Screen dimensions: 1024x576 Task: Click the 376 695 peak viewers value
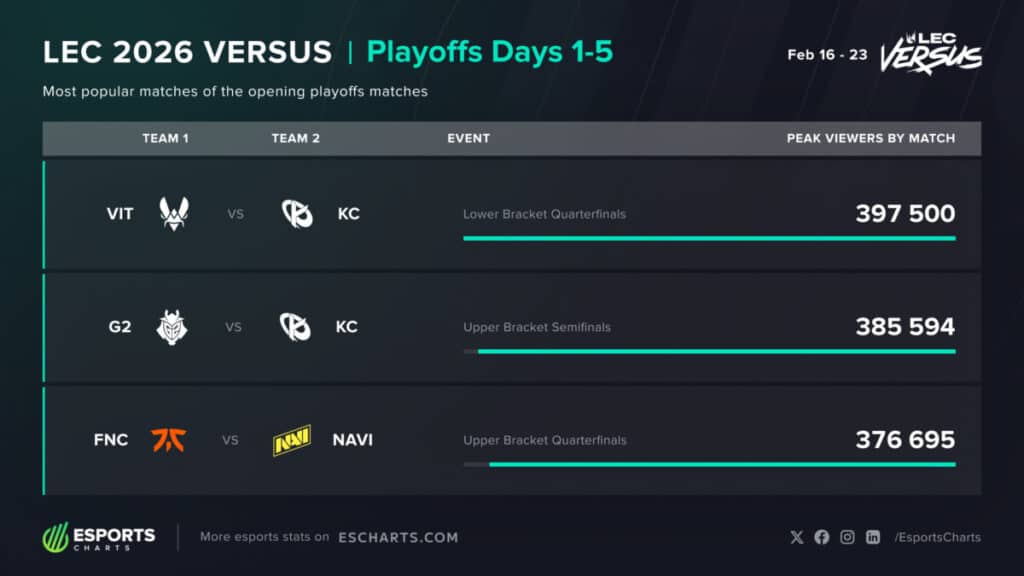coord(905,440)
